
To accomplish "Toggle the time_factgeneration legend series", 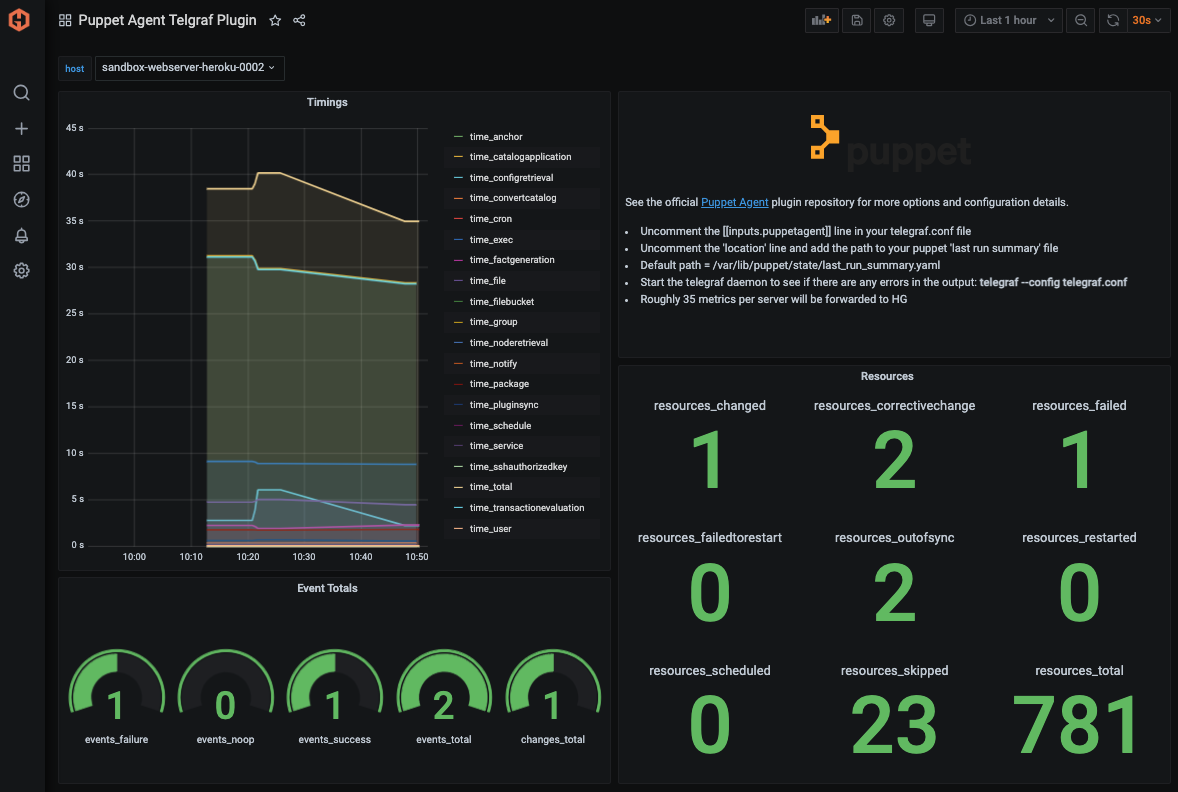I will [512, 260].
